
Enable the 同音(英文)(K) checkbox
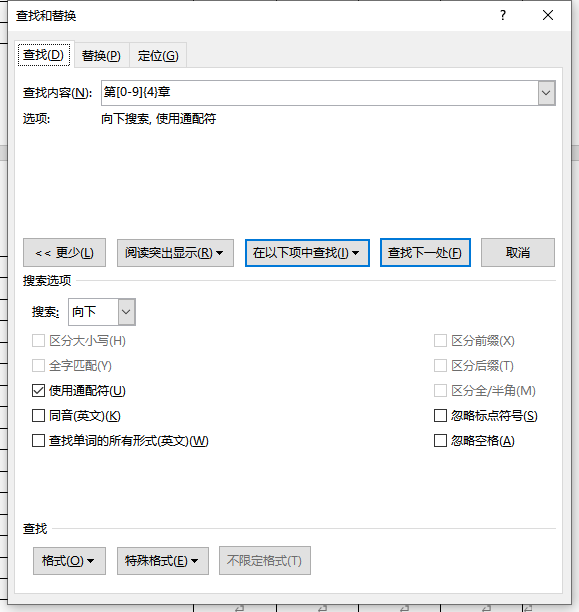38,416
